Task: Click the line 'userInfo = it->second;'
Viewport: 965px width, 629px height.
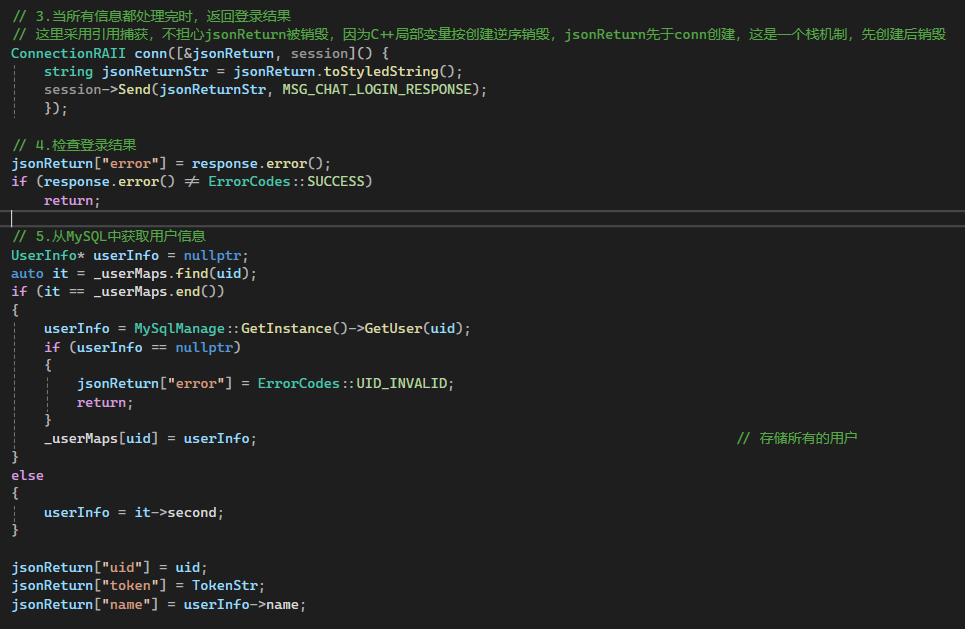Action: tap(134, 513)
